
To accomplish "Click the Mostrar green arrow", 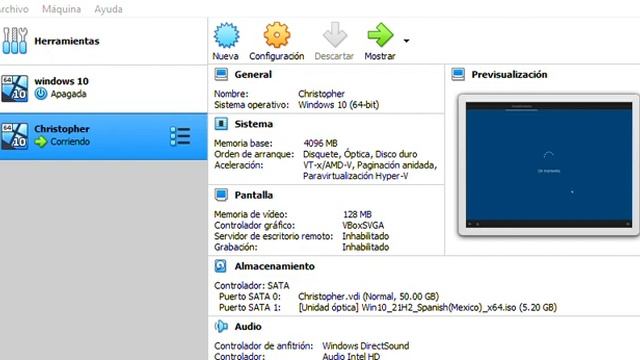I will point(380,35).
